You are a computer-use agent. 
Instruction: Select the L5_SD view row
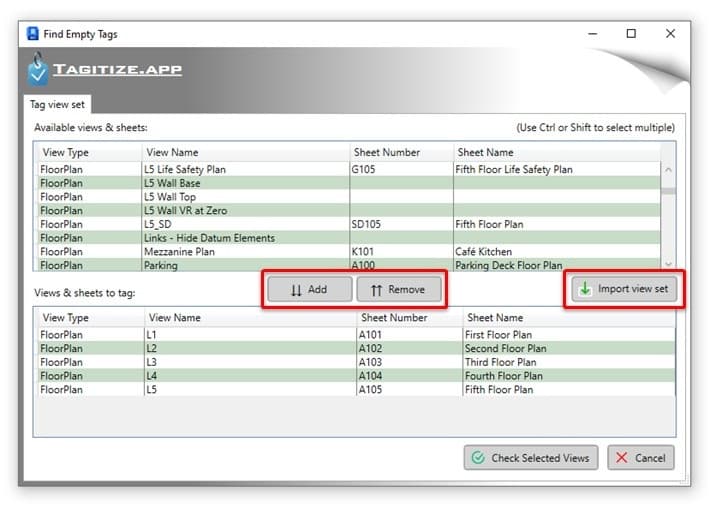[348, 224]
